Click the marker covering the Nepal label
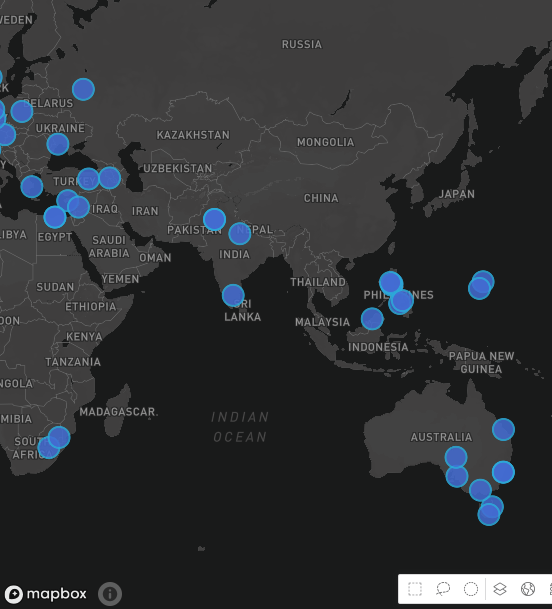 pos(240,233)
